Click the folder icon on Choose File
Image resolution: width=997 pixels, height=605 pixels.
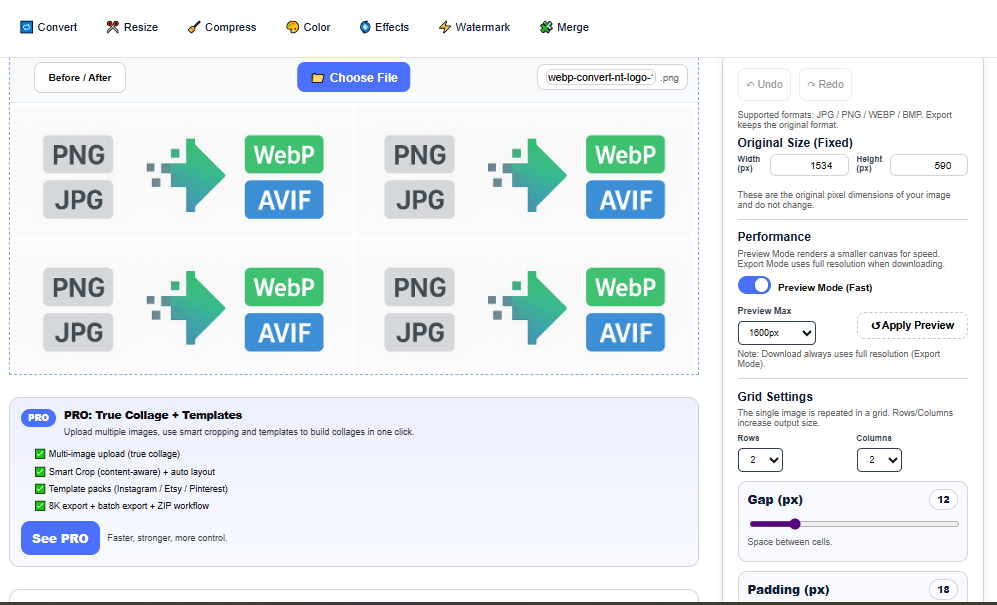pos(318,77)
